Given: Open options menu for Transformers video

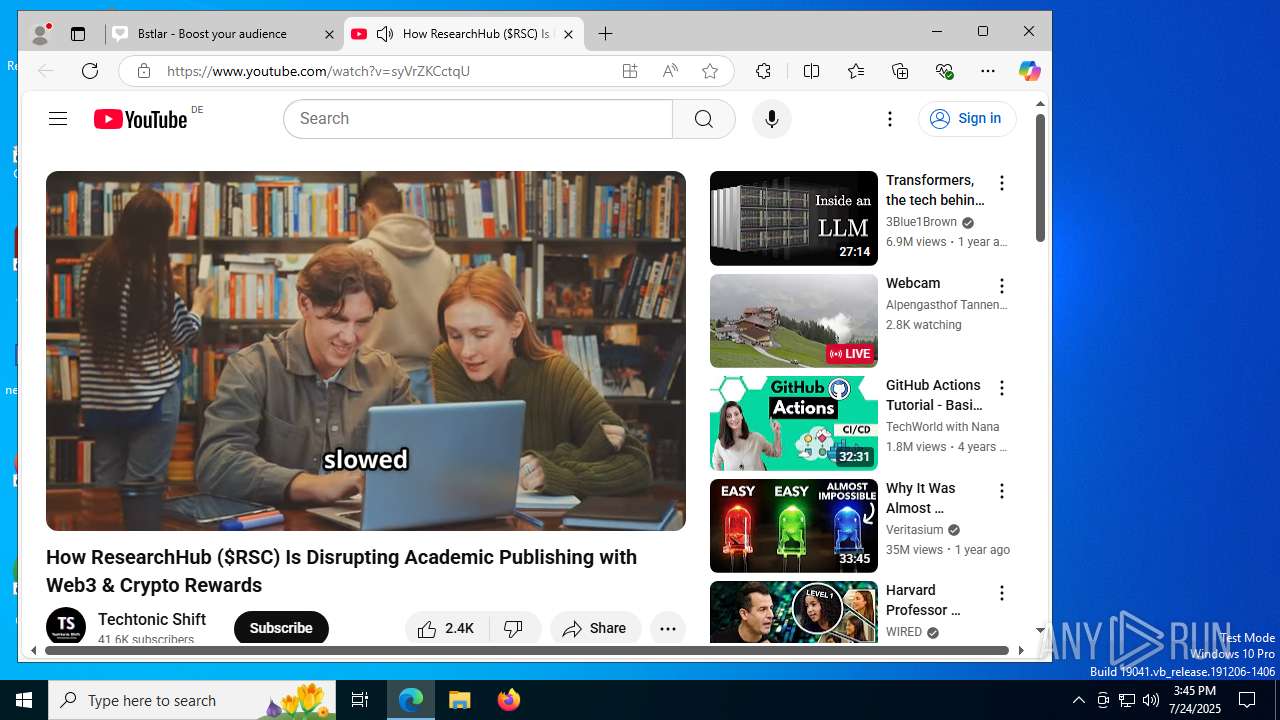Looking at the screenshot, I should (x=1001, y=183).
